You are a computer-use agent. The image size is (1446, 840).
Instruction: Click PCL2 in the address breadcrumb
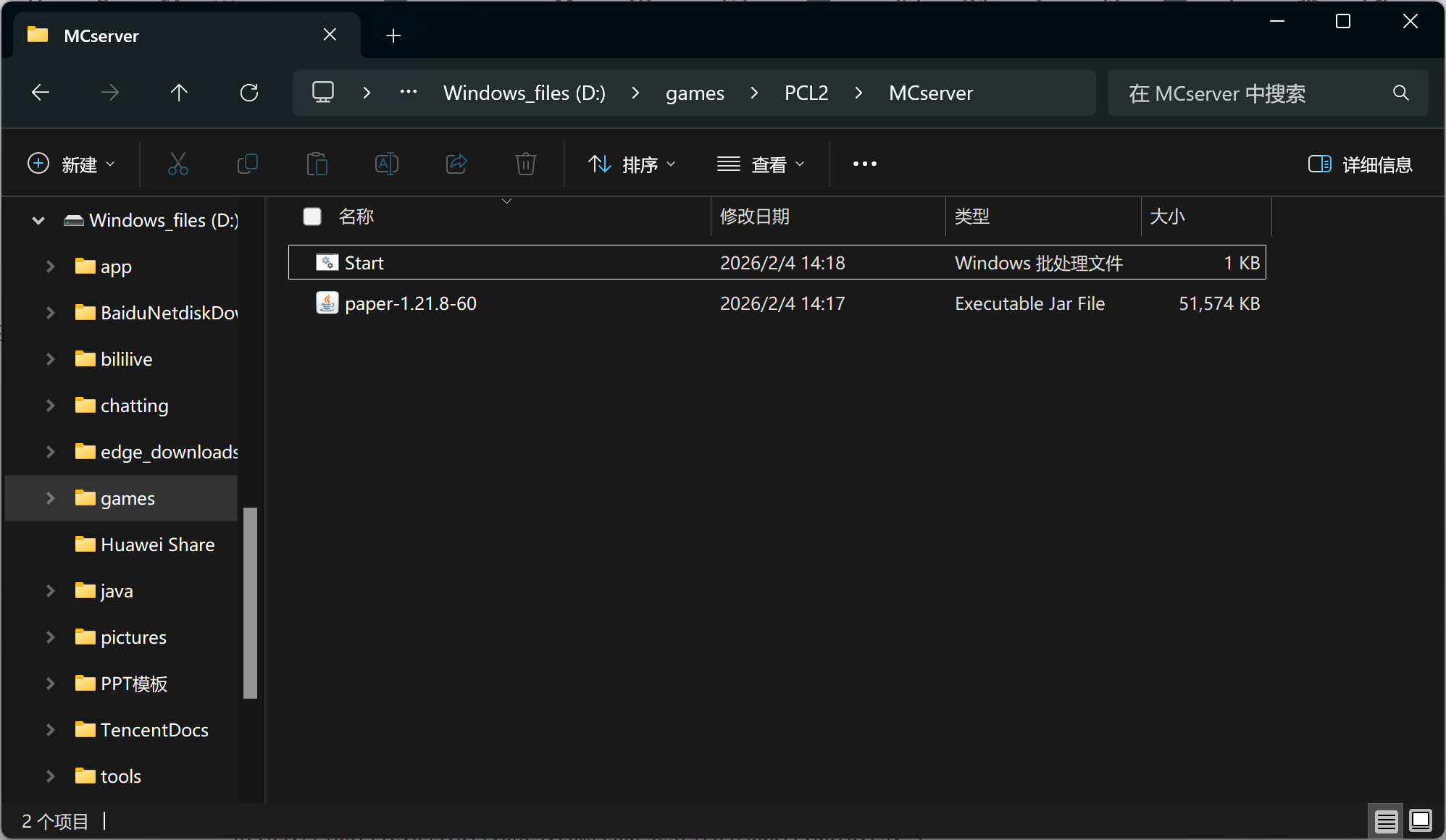pyautogui.click(x=806, y=93)
